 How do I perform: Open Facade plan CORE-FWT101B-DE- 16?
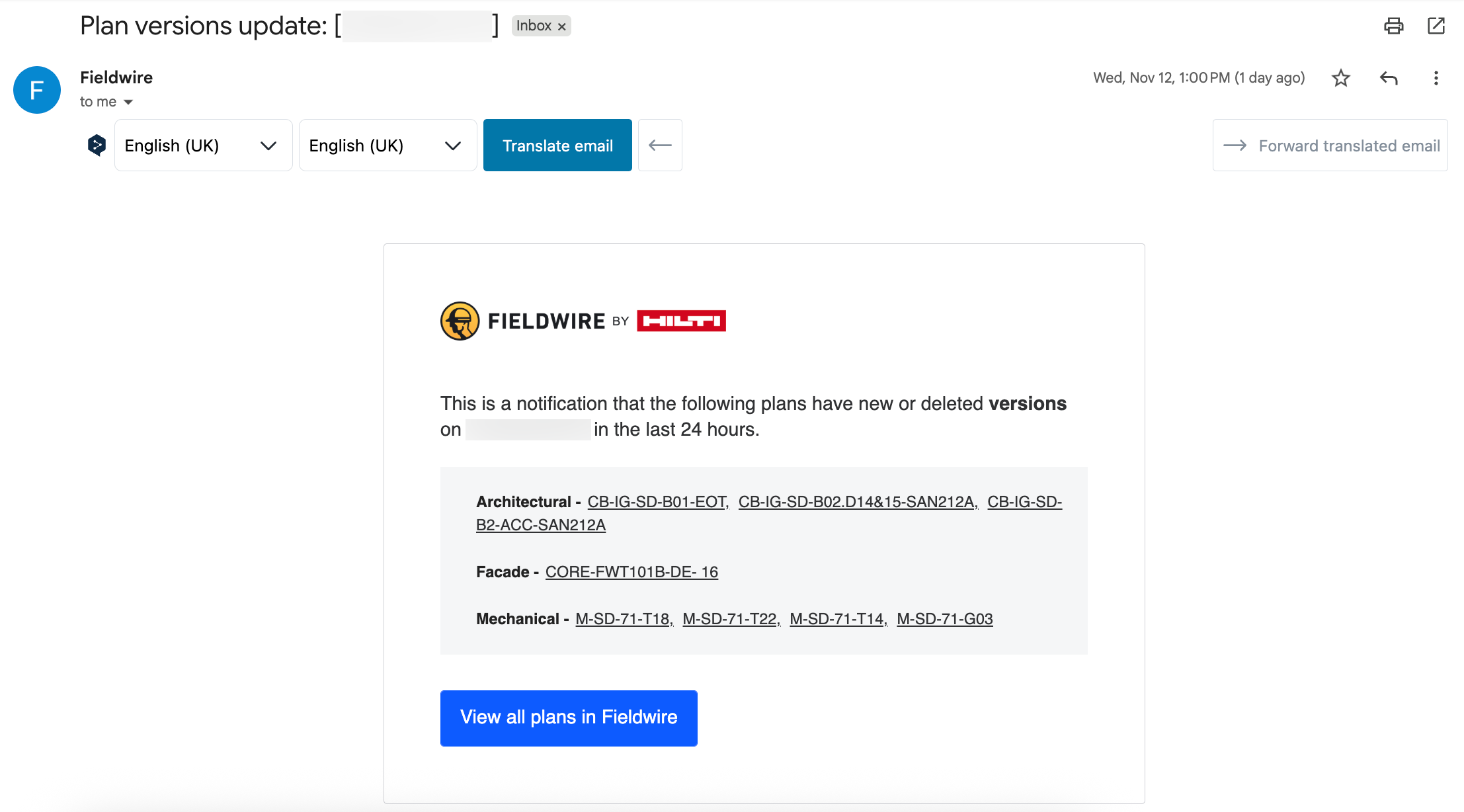(x=631, y=572)
